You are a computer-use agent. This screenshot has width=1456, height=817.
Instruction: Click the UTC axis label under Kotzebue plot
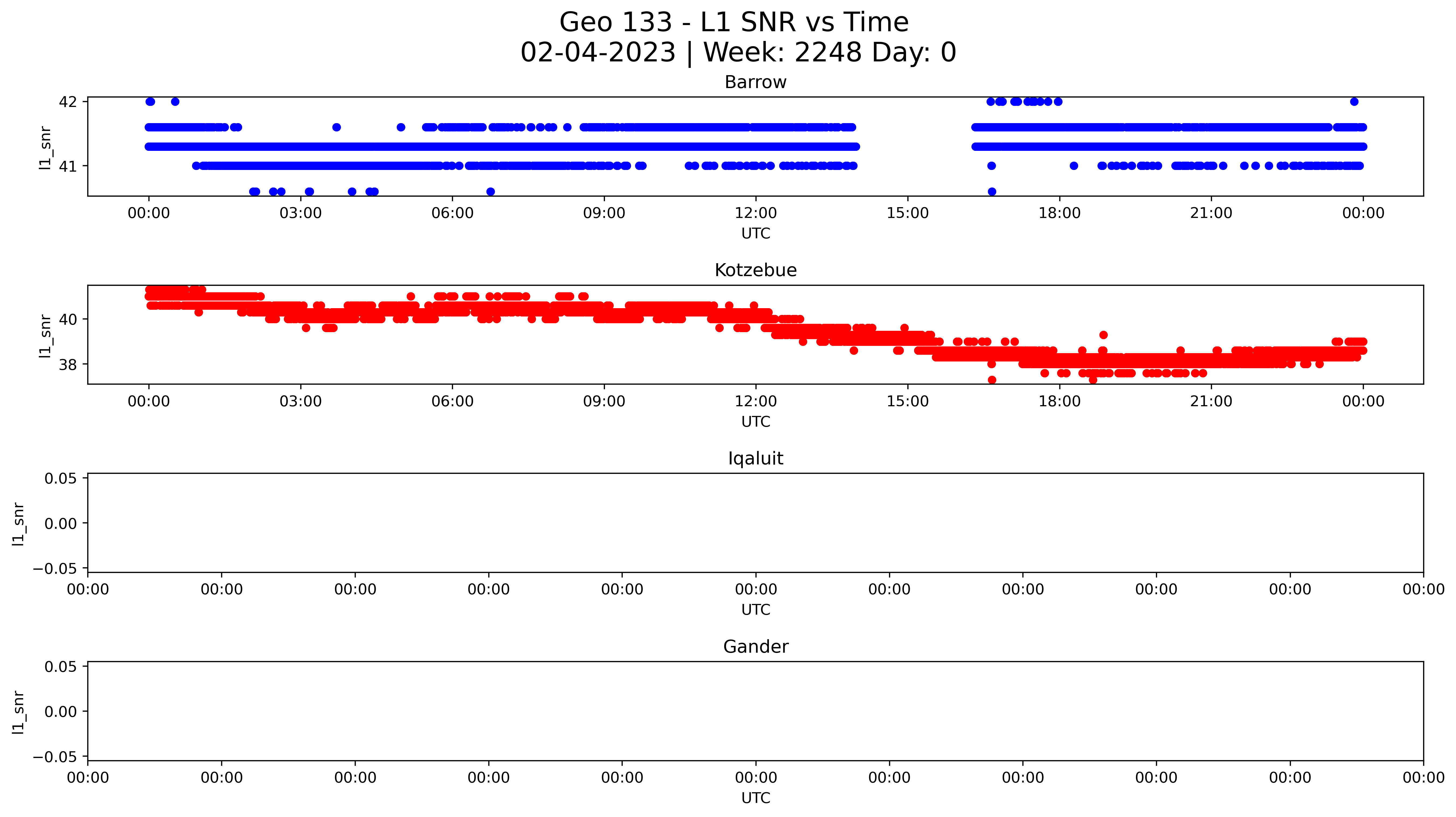click(756, 422)
